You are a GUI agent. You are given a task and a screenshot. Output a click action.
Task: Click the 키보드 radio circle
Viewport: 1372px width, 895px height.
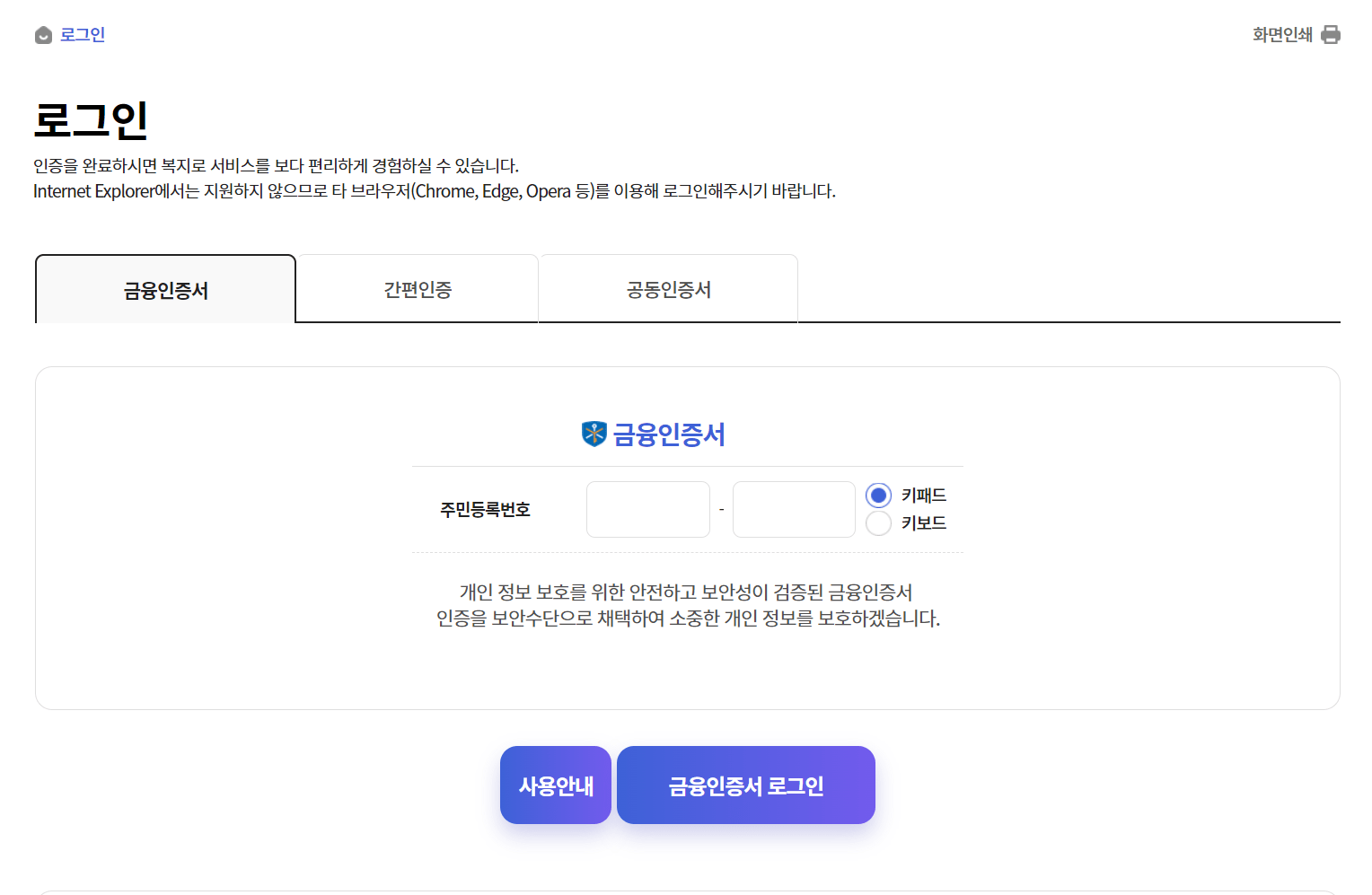[x=878, y=522]
